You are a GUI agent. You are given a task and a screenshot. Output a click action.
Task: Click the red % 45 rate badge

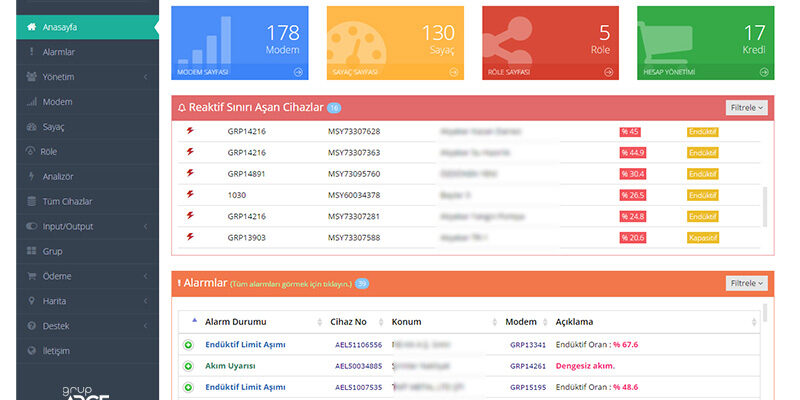click(x=630, y=132)
